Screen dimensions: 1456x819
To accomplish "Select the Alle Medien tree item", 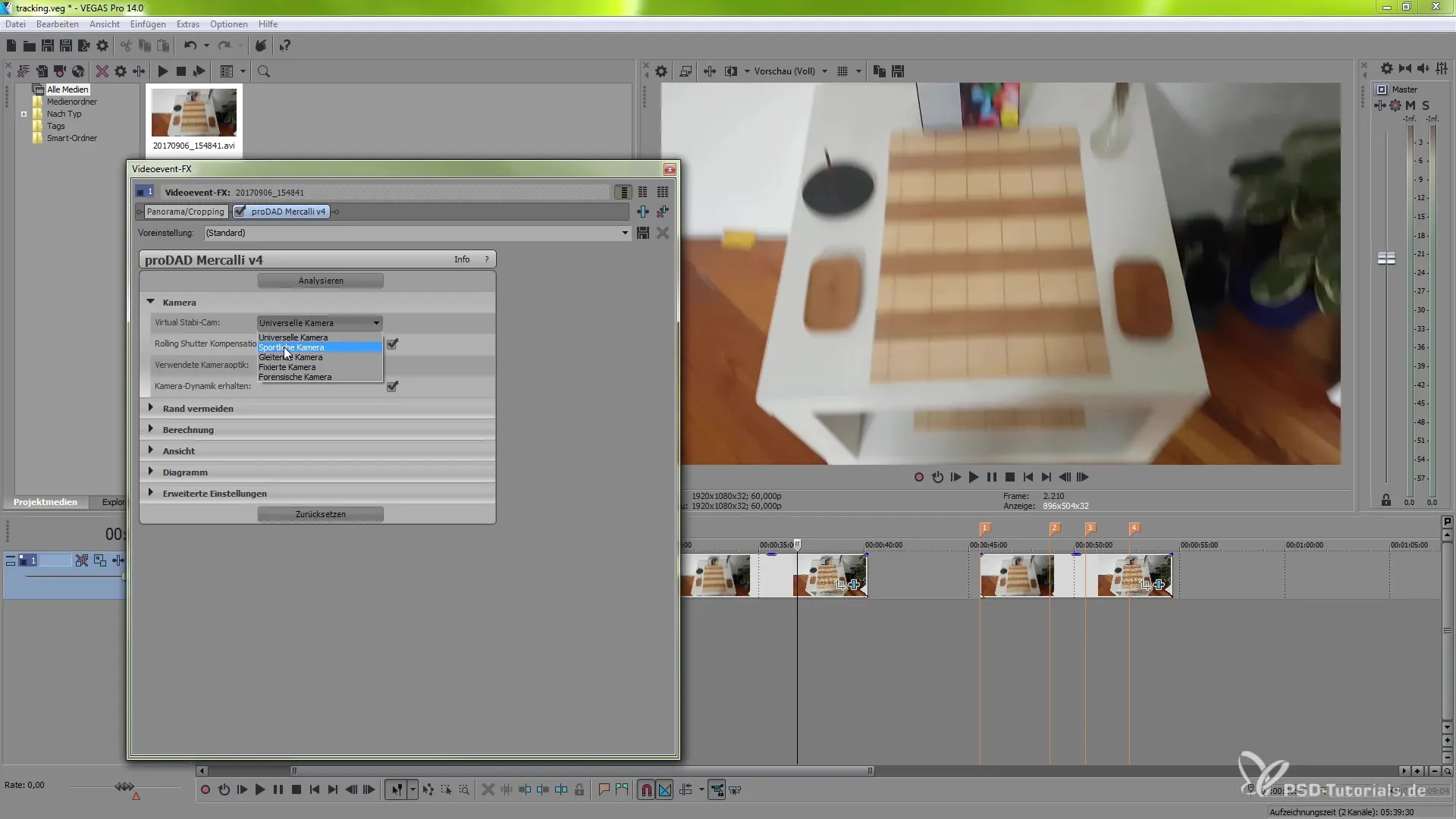I will pyautogui.click(x=67, y=89).
